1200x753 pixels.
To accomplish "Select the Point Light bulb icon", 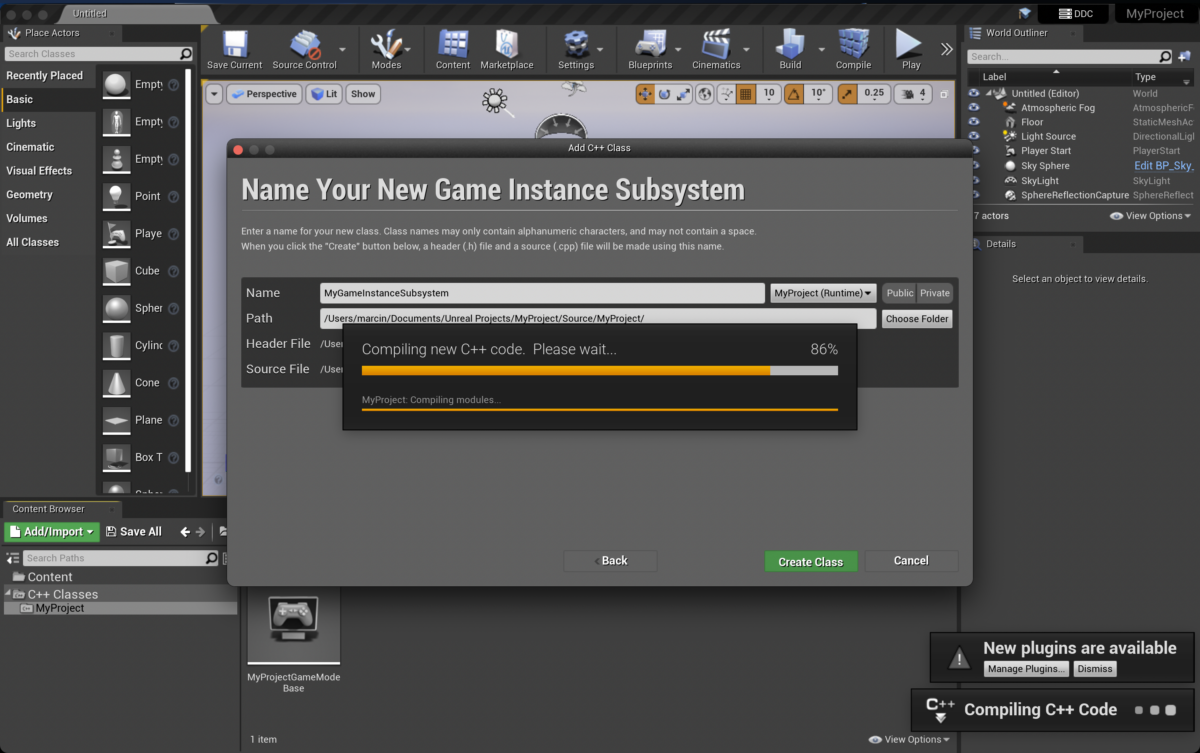I will point(117,196).
